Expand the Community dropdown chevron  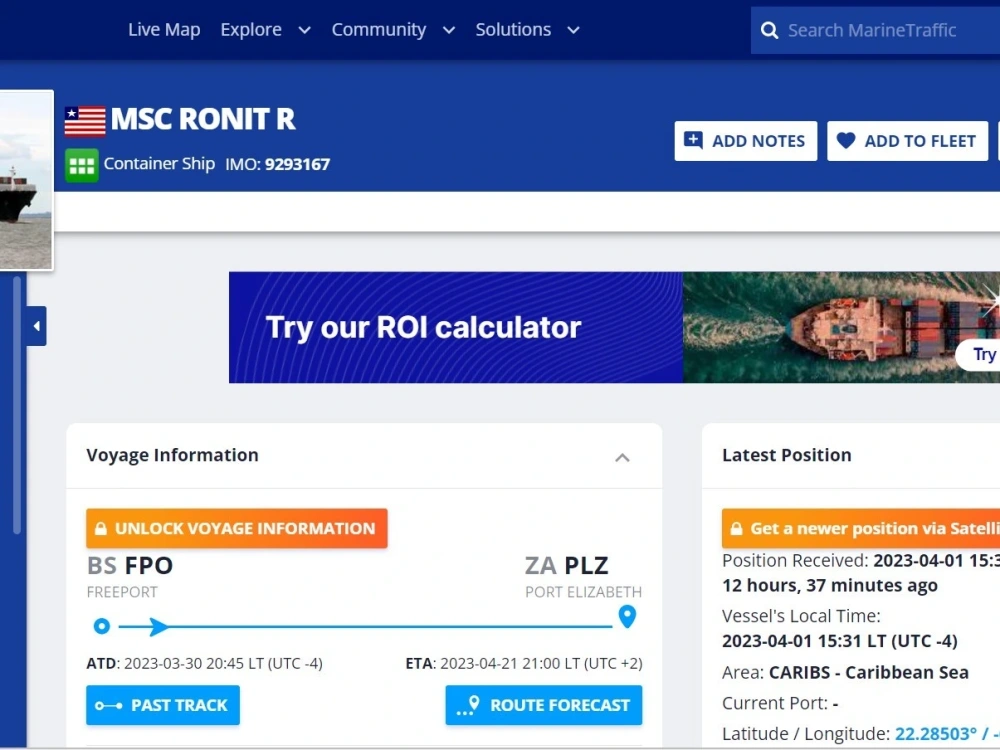pyautogui.click(x=449, y=30)
